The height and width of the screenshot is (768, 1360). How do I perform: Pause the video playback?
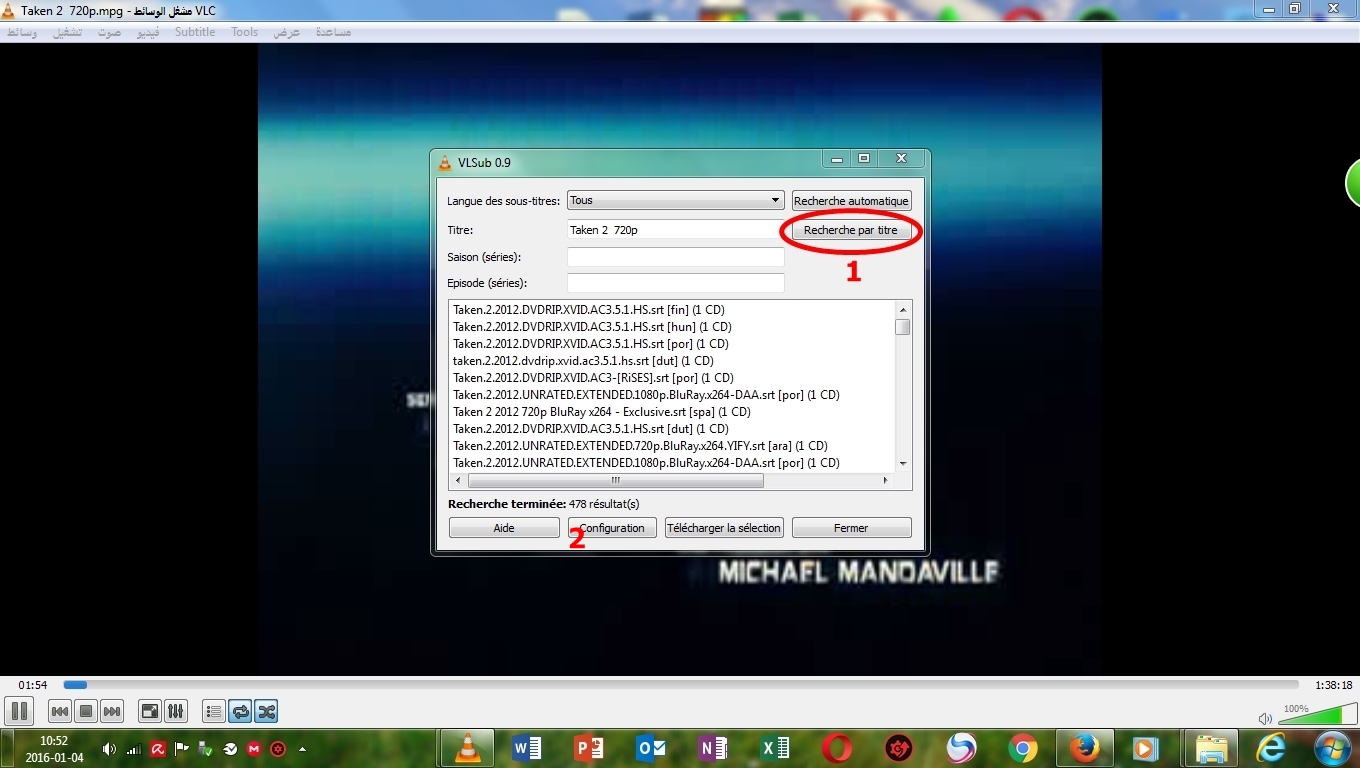19,712
